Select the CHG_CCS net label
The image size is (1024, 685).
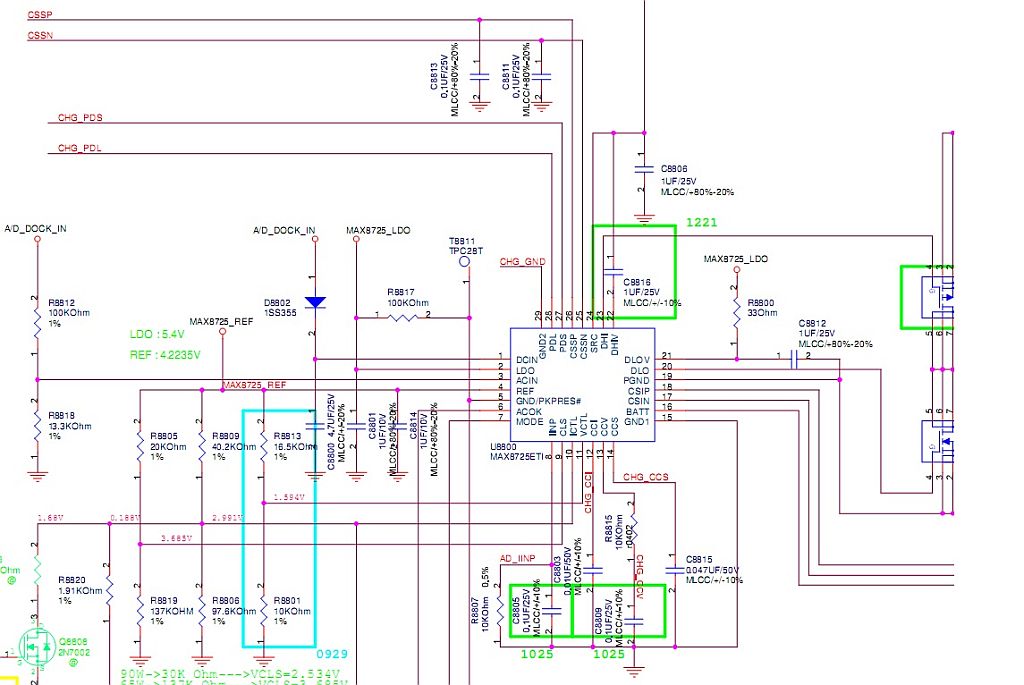coord(646,477)
